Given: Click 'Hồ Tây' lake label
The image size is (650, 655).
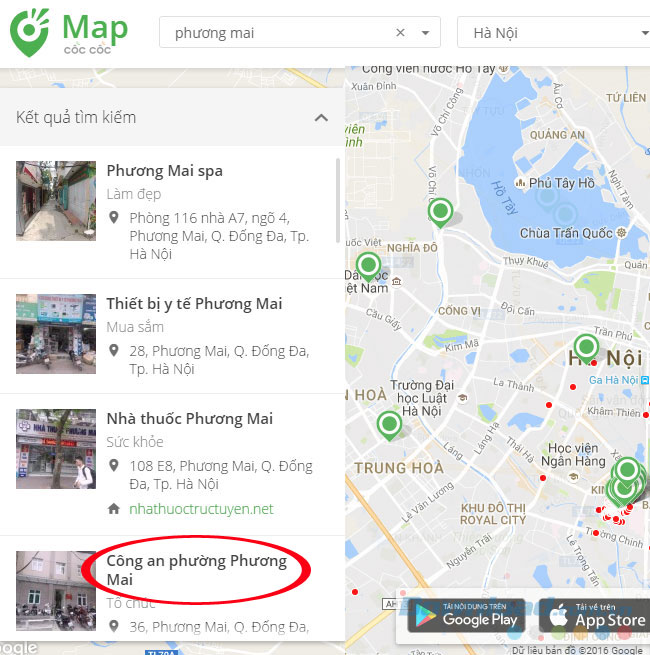Looking at the screenshot, I should (x=505, y=197).
